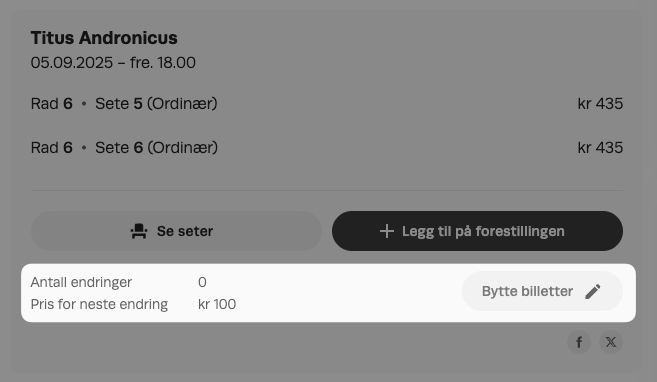
Task: Click the 0 changes count value
Action: (x=202, y=282)
